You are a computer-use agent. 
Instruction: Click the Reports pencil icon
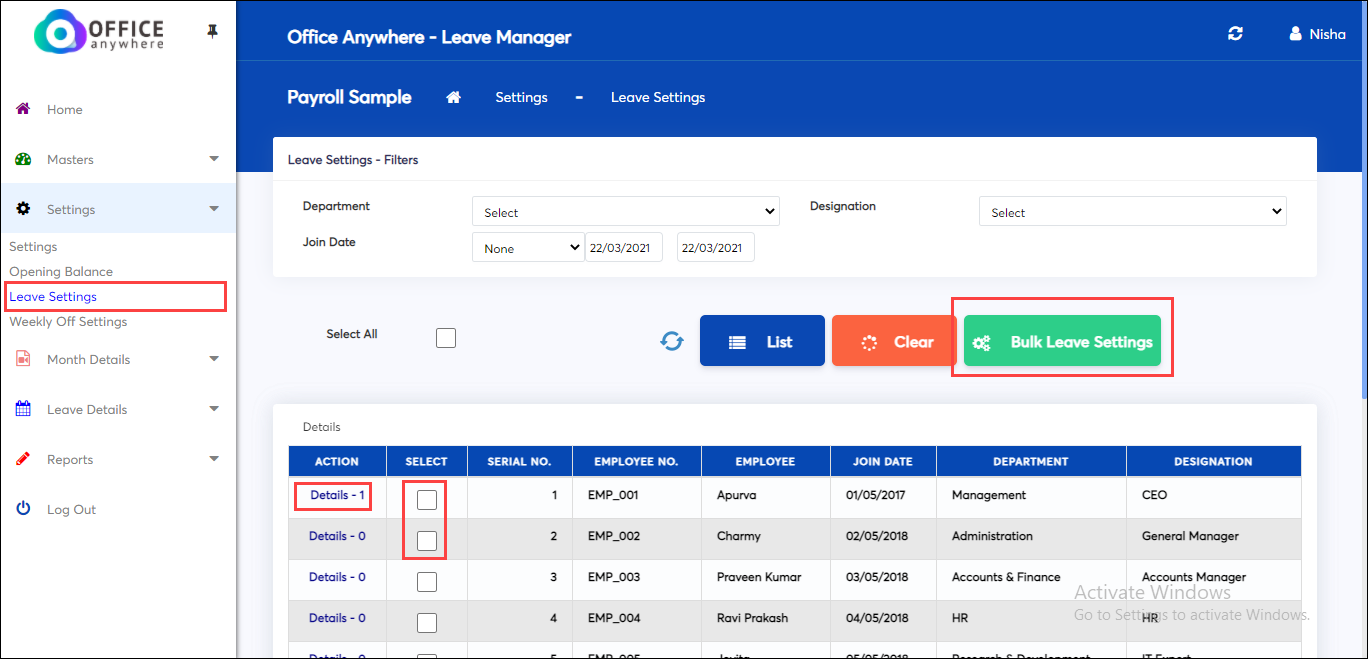tap(23, 459)
